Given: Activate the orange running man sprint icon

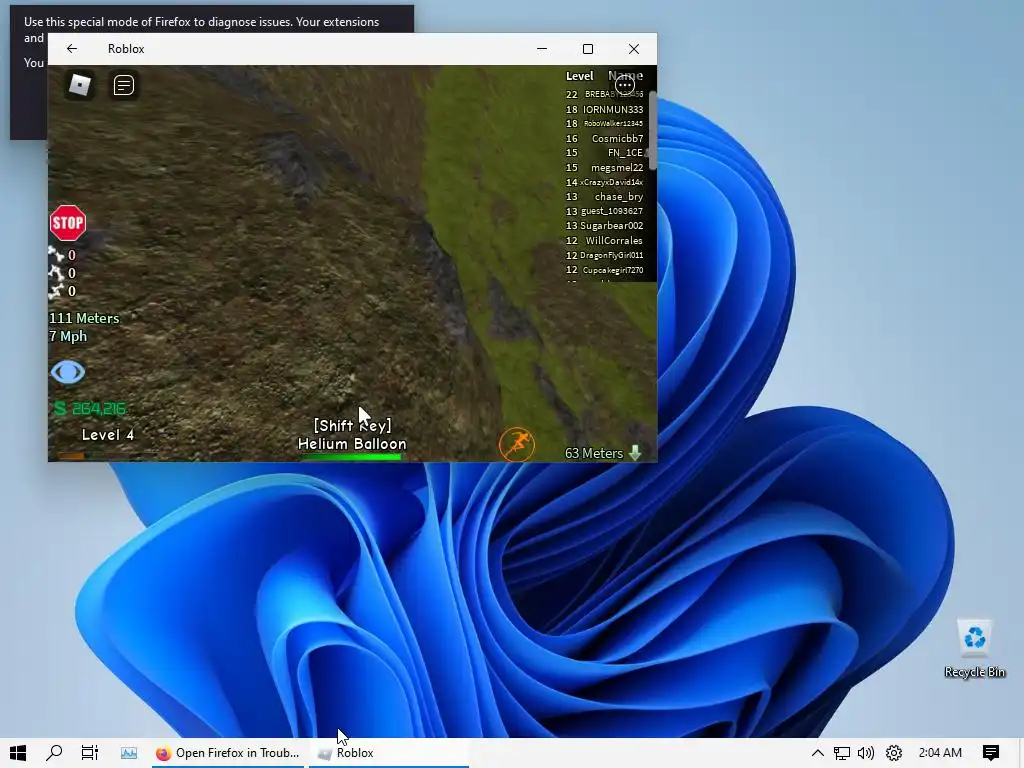Looking at the screenshot, I should (x=517, y=445).
